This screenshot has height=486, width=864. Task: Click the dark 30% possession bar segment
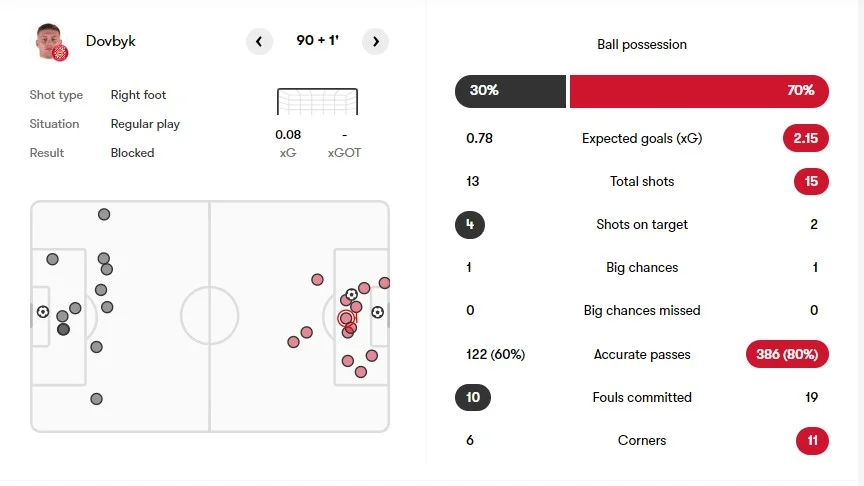[510, 90]
